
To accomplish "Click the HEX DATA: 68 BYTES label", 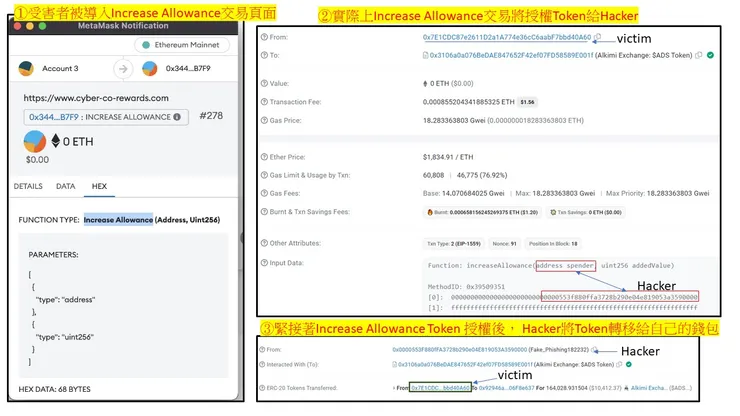I will [x=54, y=389].
